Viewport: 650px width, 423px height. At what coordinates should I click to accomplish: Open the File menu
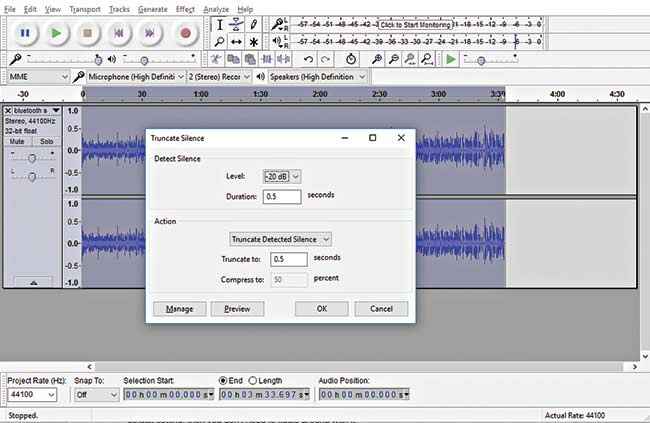pos(10,9)
